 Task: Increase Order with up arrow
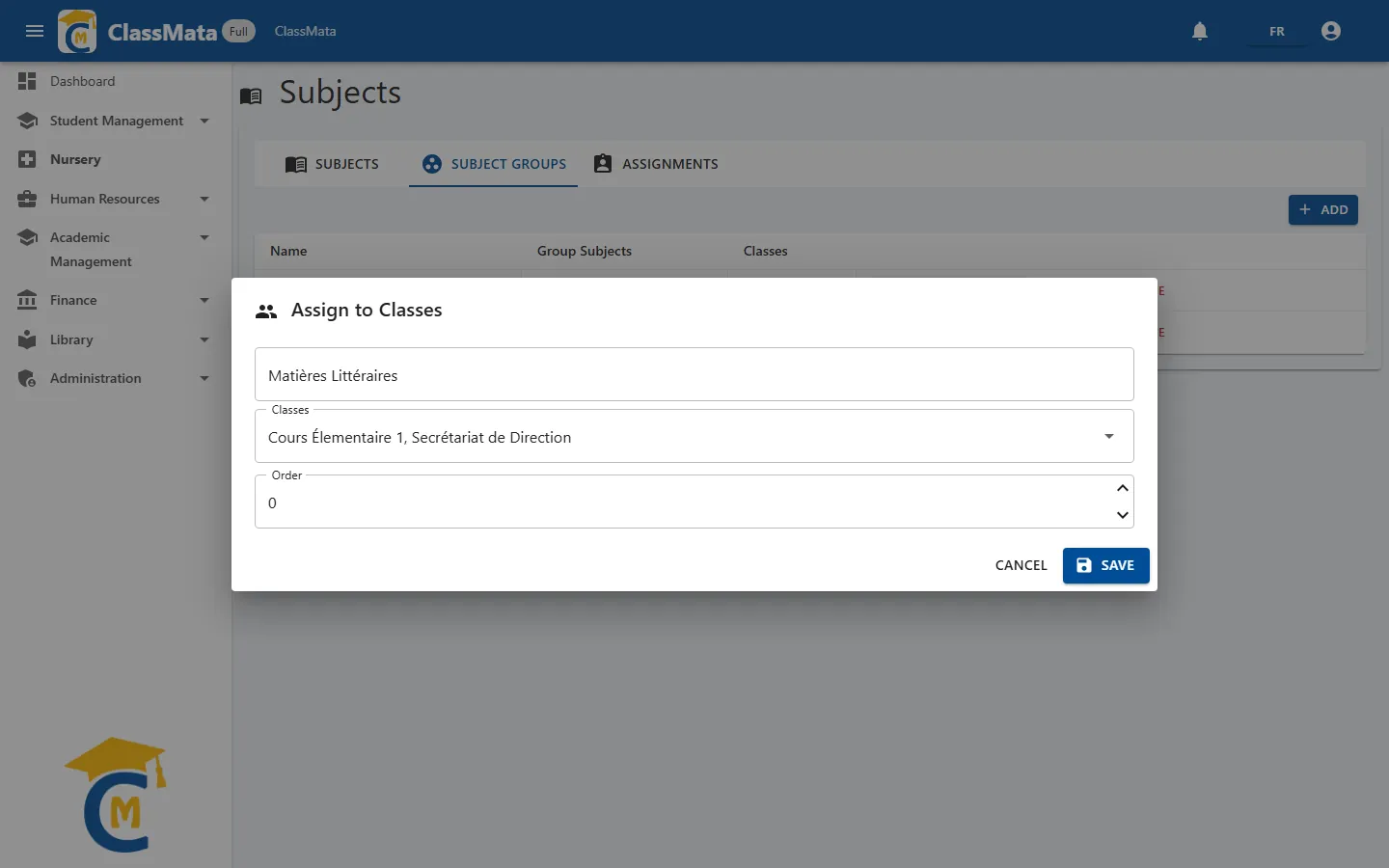click(x=1123, y=488)
